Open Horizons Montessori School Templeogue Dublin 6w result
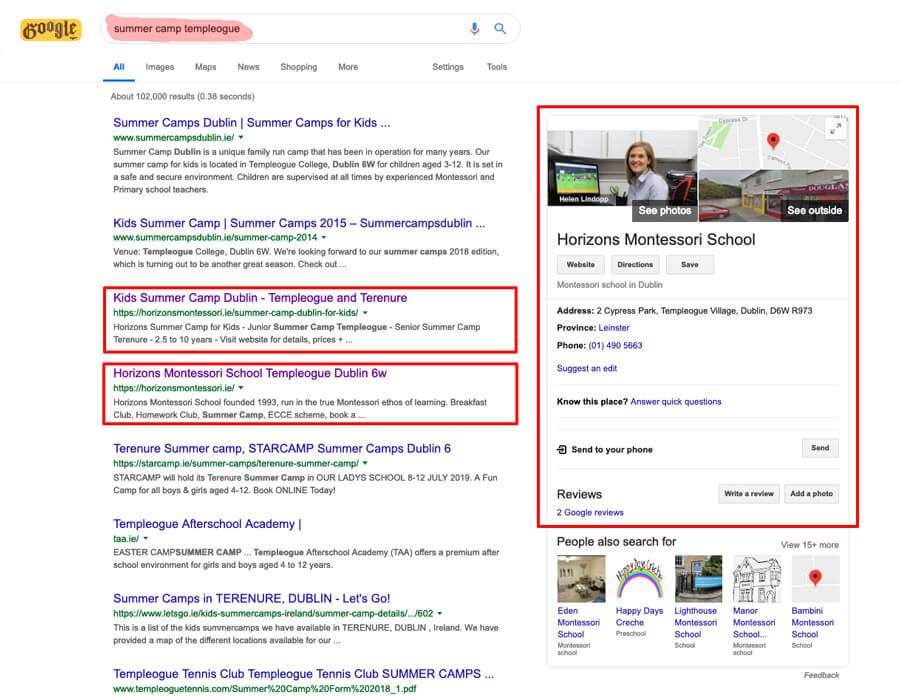900x699 pixels. [250, 373]
